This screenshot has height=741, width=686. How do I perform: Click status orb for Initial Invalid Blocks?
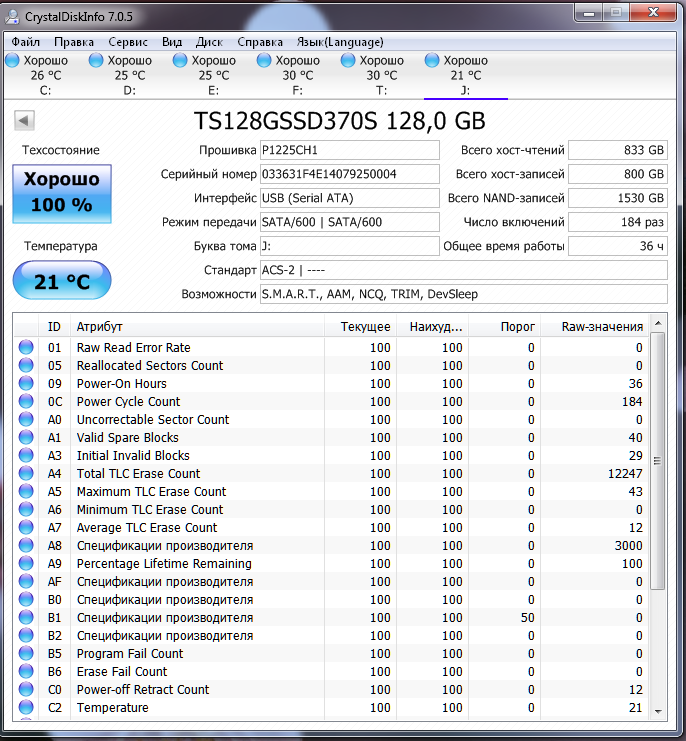coord(26,455)
